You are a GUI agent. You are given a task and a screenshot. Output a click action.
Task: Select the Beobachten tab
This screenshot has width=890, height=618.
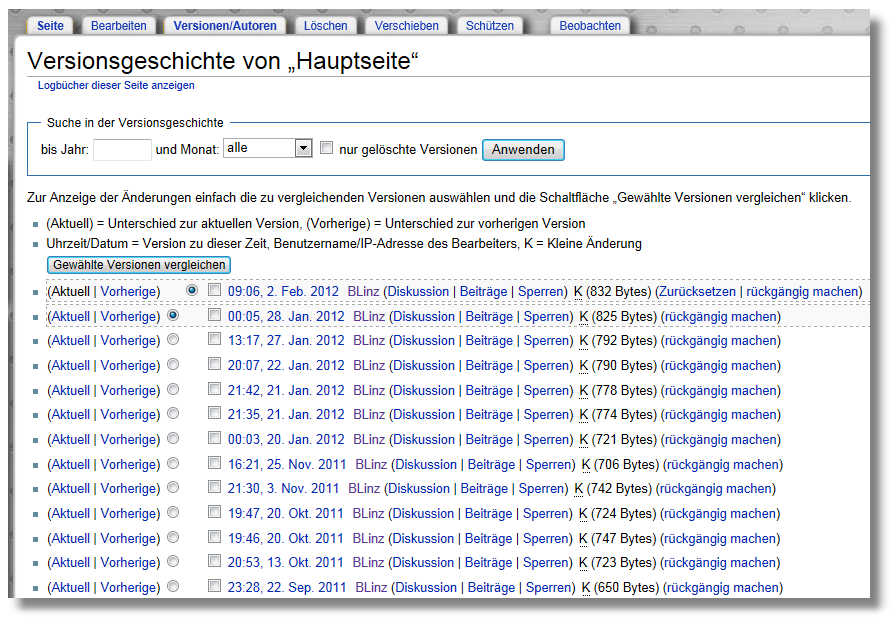[590, 26]
